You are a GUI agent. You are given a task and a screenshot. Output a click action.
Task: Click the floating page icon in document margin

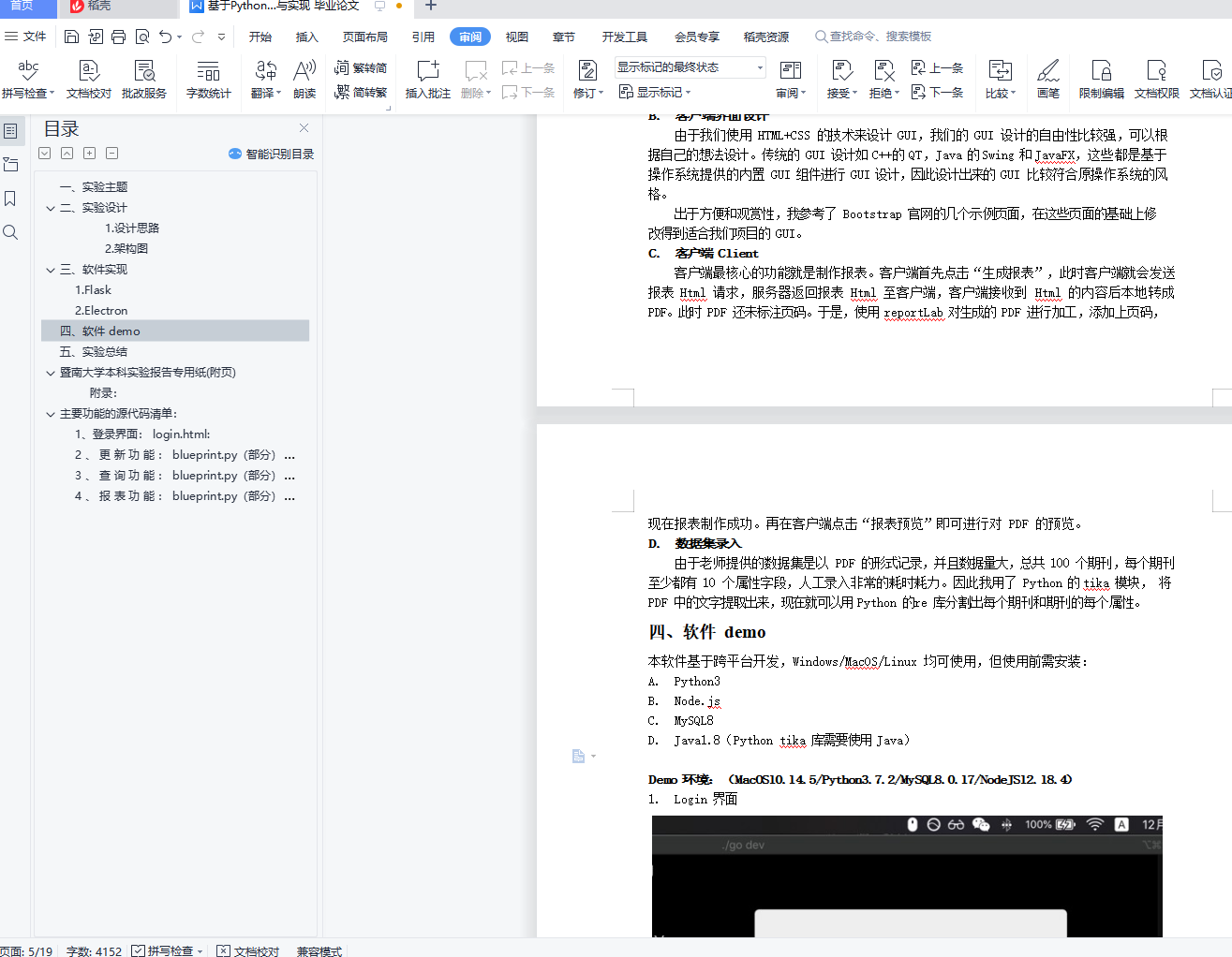click(x=579, y=756)
